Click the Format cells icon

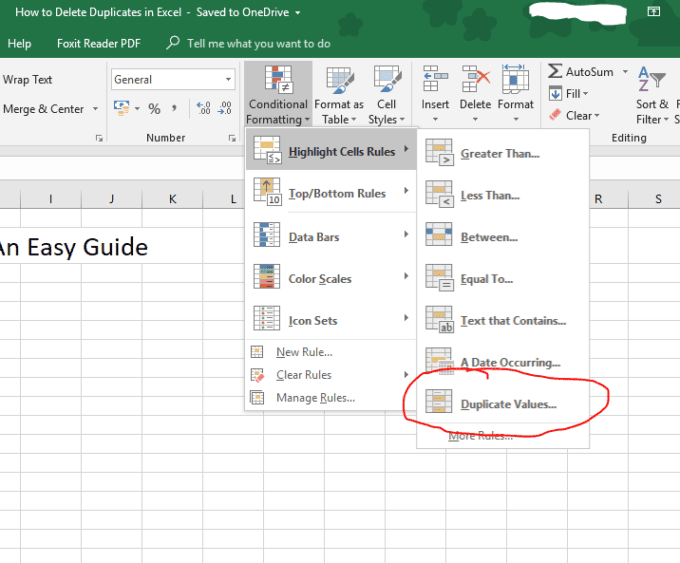(x=515, y=80)
